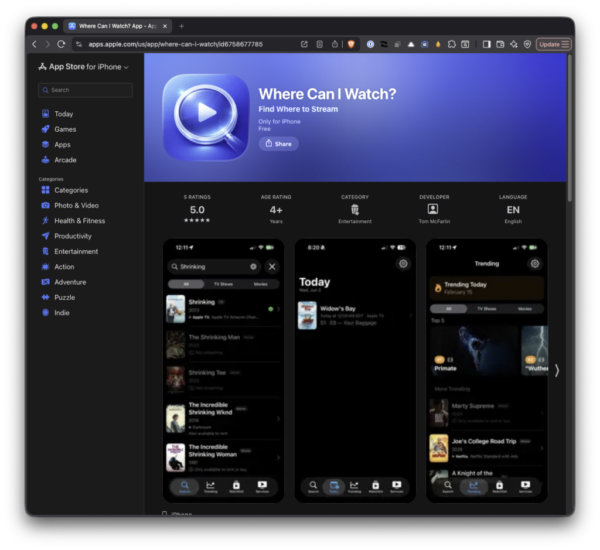Select the Puzzle category
Viewport: 600px width, 550px height.
click(x=58, y=297)
